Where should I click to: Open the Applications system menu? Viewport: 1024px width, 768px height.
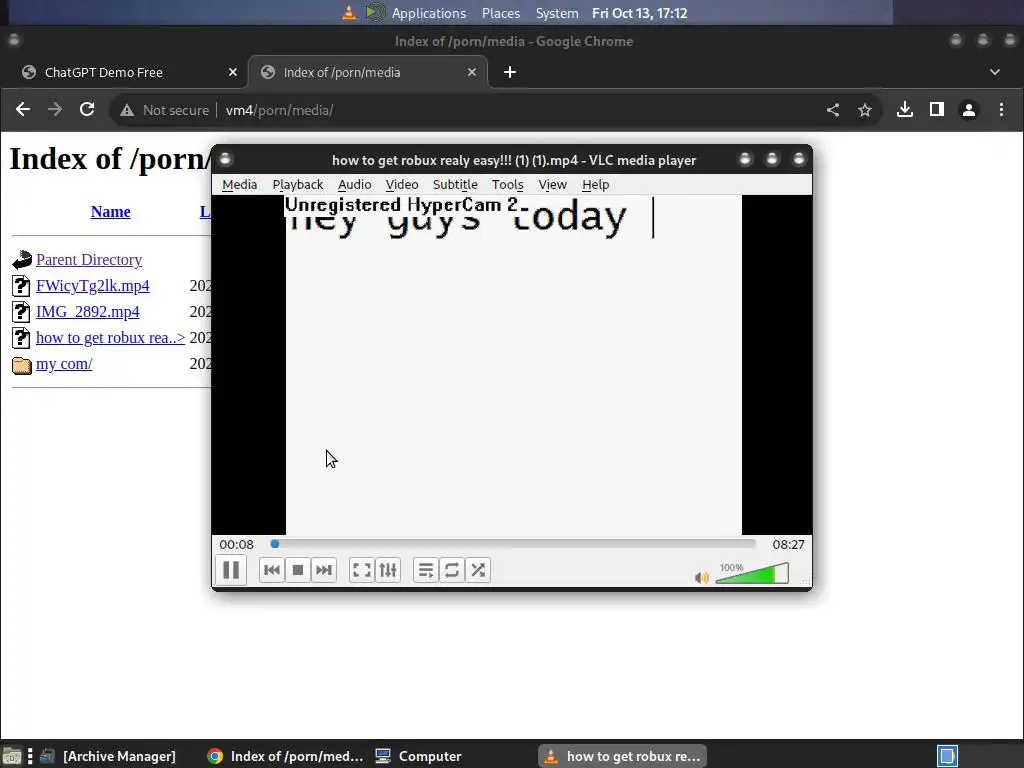tap(428, 13)
